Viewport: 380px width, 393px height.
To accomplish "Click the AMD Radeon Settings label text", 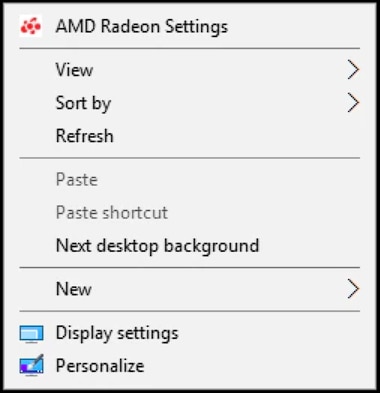I will [142, 26].
